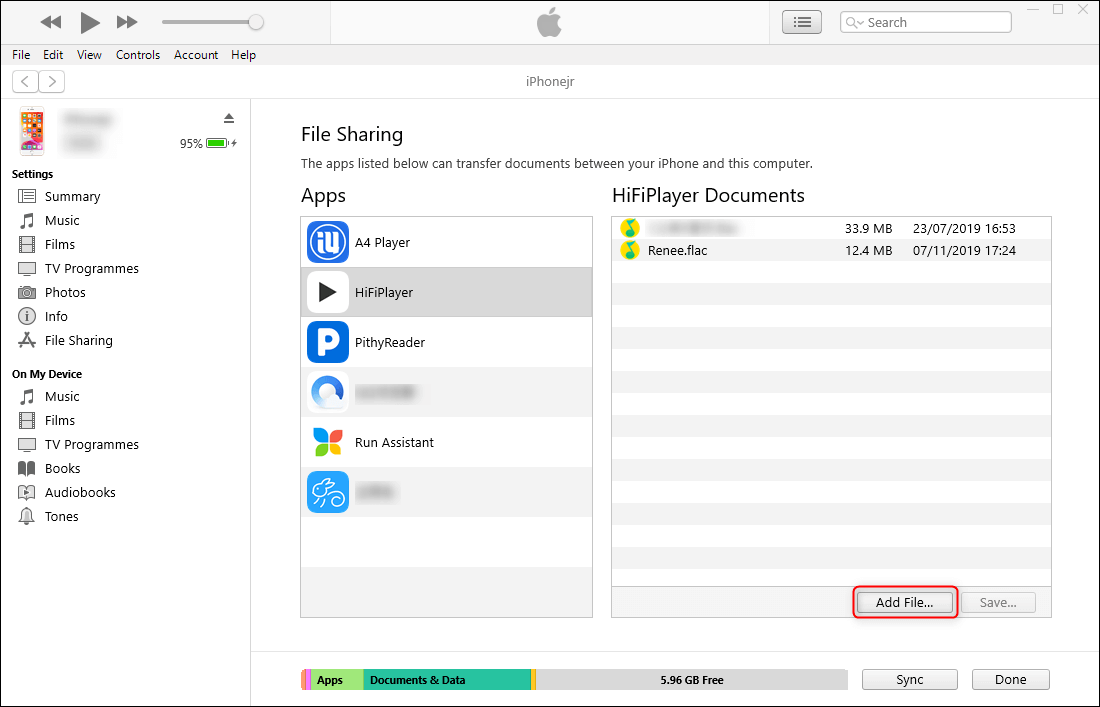
Task: Open the list view button in toolbar
Action: pyautogui.click(x=802, y=22)
